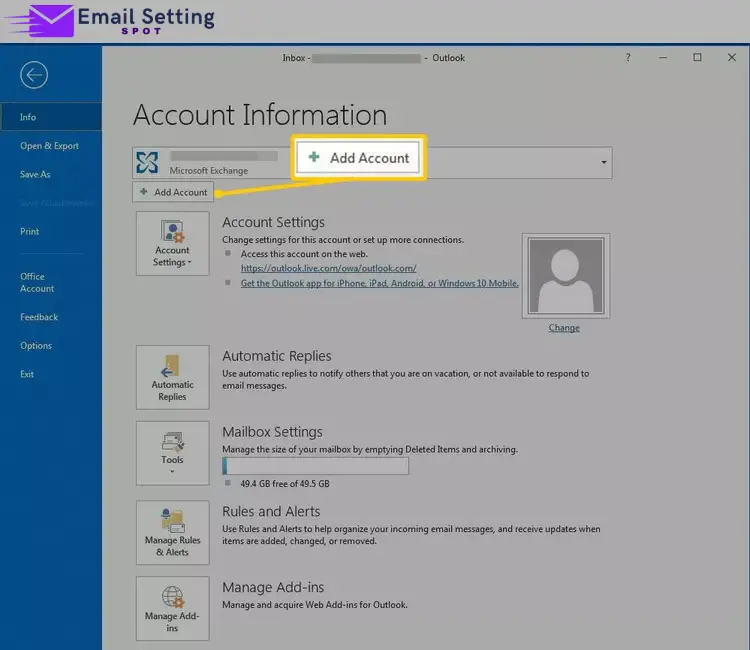Click the 49.4 GB free text
The height and width of the screenshot is (650, 750).
[285, 484]
